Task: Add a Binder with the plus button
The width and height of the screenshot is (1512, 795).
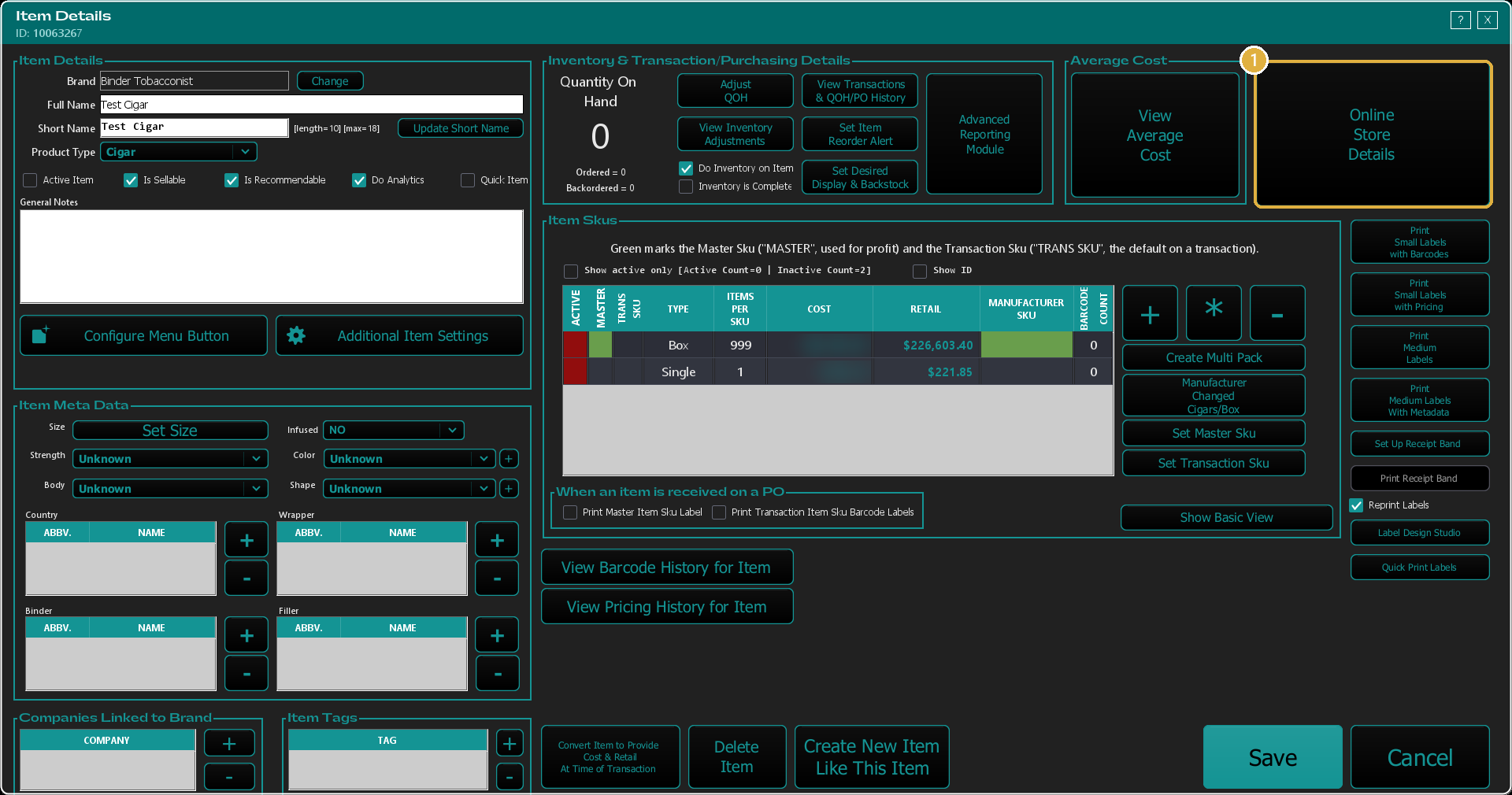Action: [x=246, y=635]
